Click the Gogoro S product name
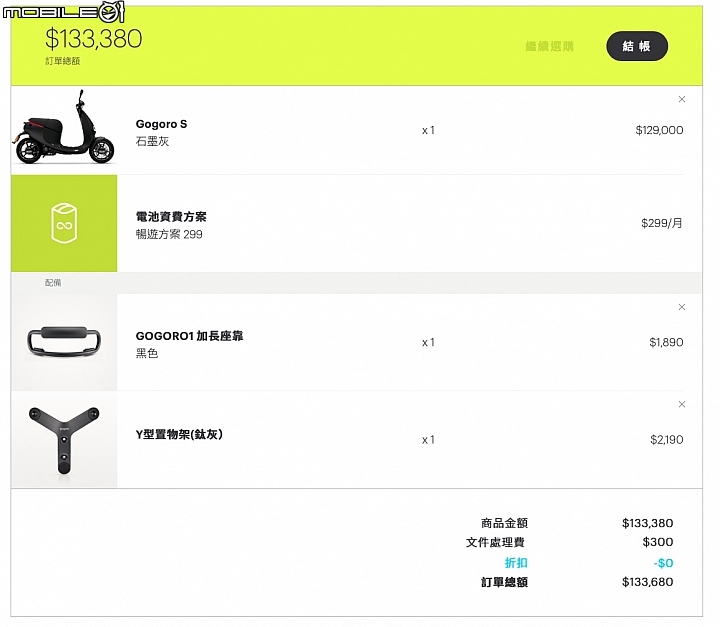Image resolution: width=720 pixels, height=627 pixels. coord(161,124)
